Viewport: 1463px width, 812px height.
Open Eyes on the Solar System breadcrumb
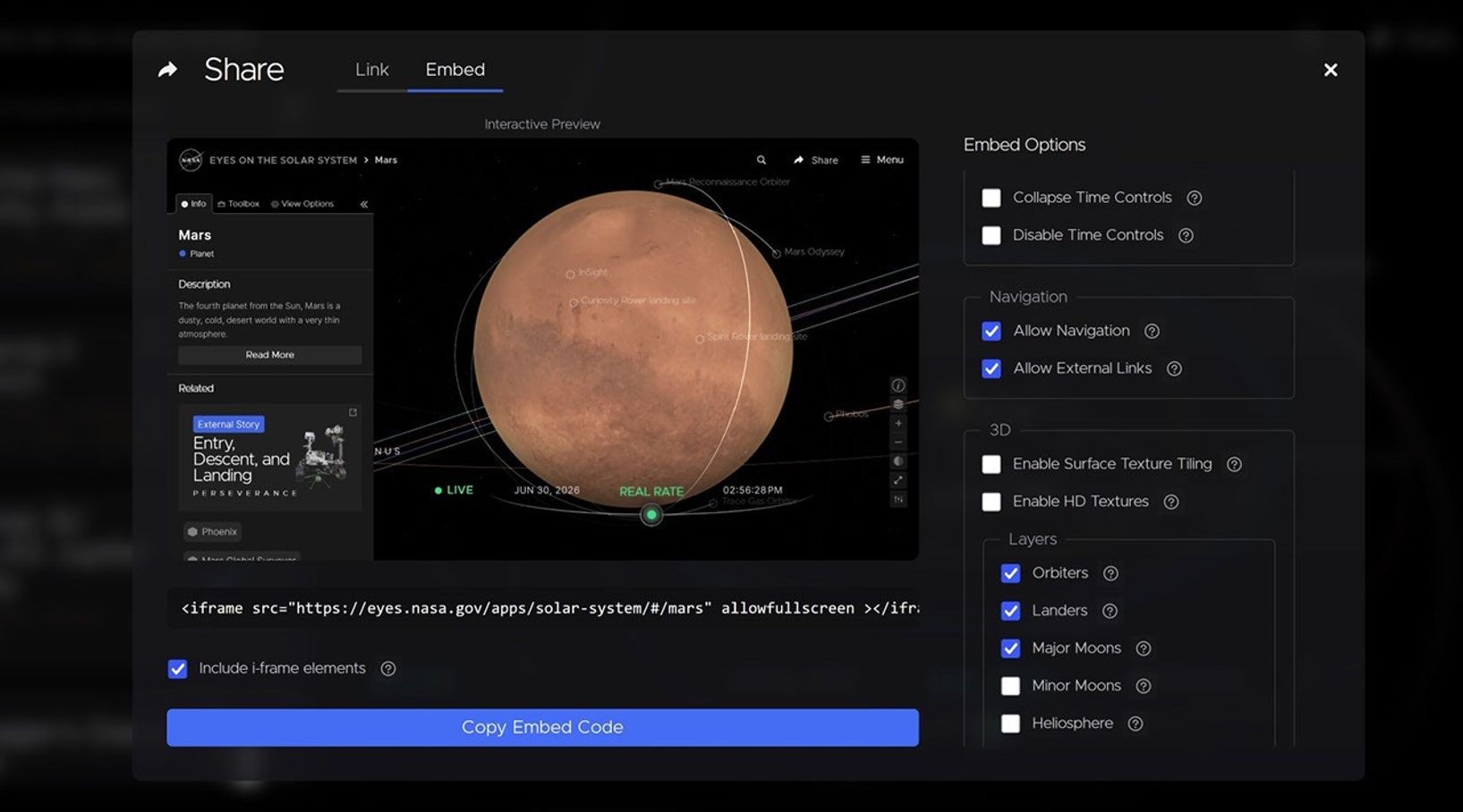(x=283, y=160)
